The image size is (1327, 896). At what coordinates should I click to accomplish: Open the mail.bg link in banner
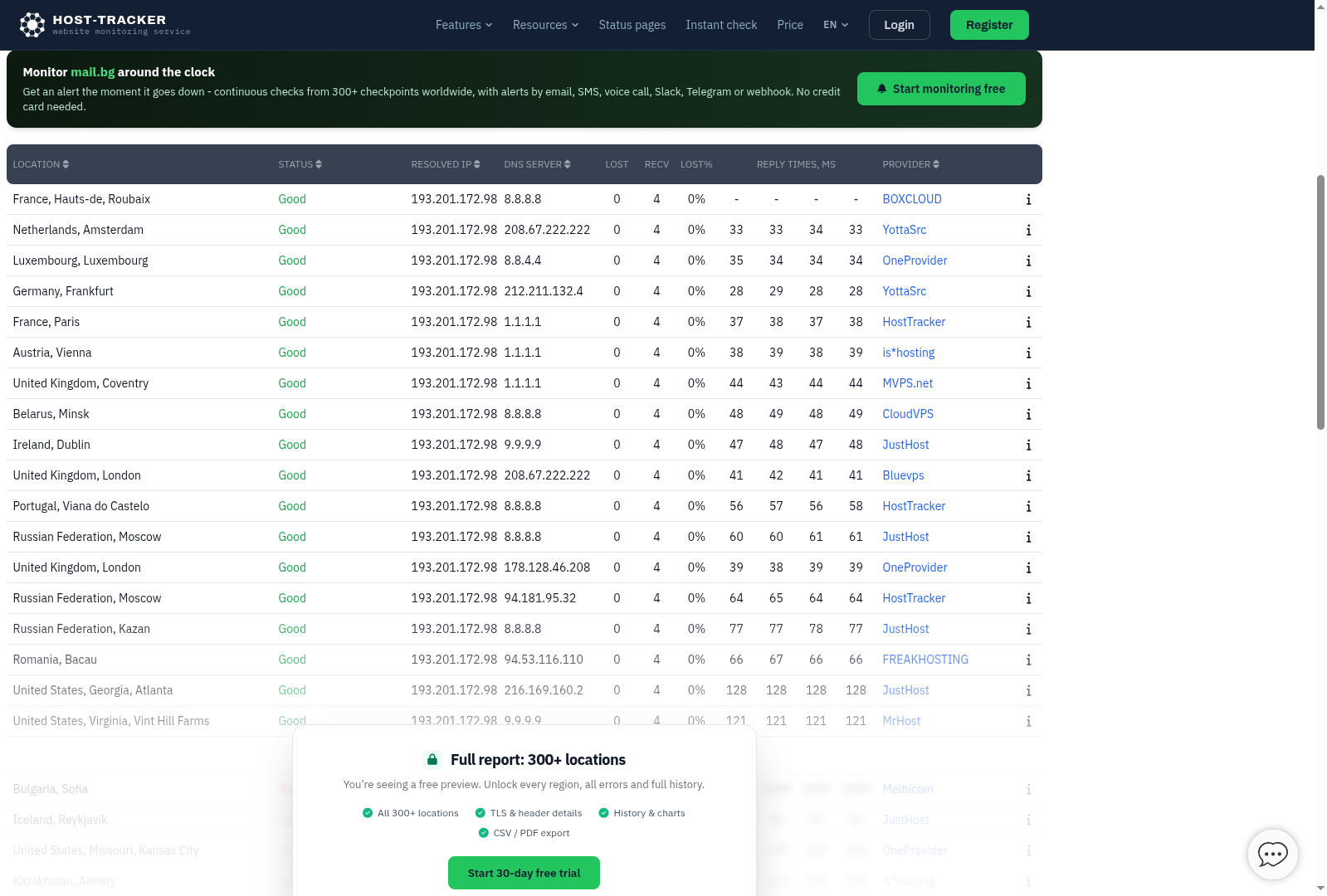click(93, 72)
